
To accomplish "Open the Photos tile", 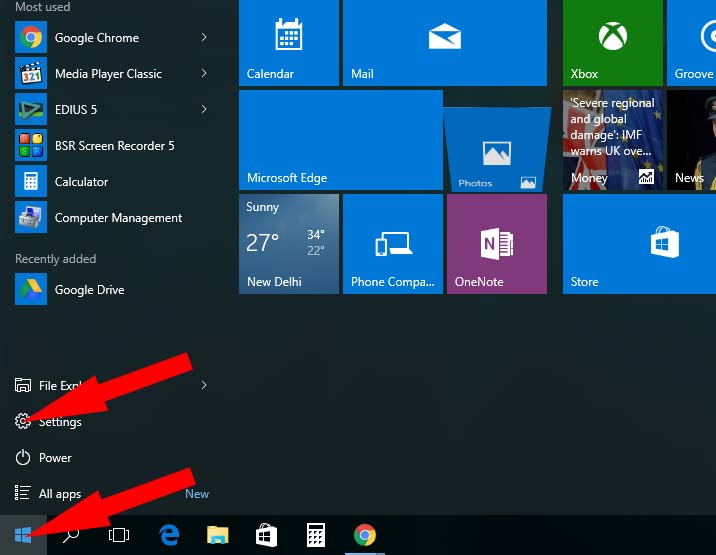I will pyautogui.click(x=497, y=149).
